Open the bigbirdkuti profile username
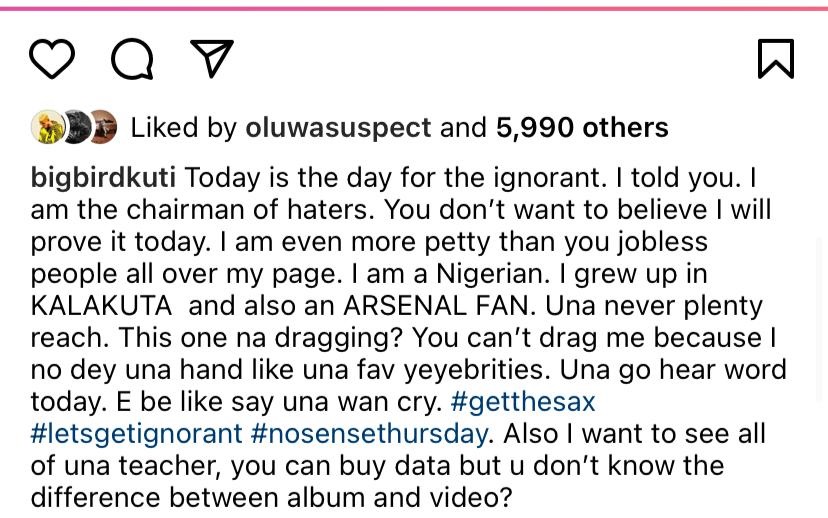 point(103,178)
